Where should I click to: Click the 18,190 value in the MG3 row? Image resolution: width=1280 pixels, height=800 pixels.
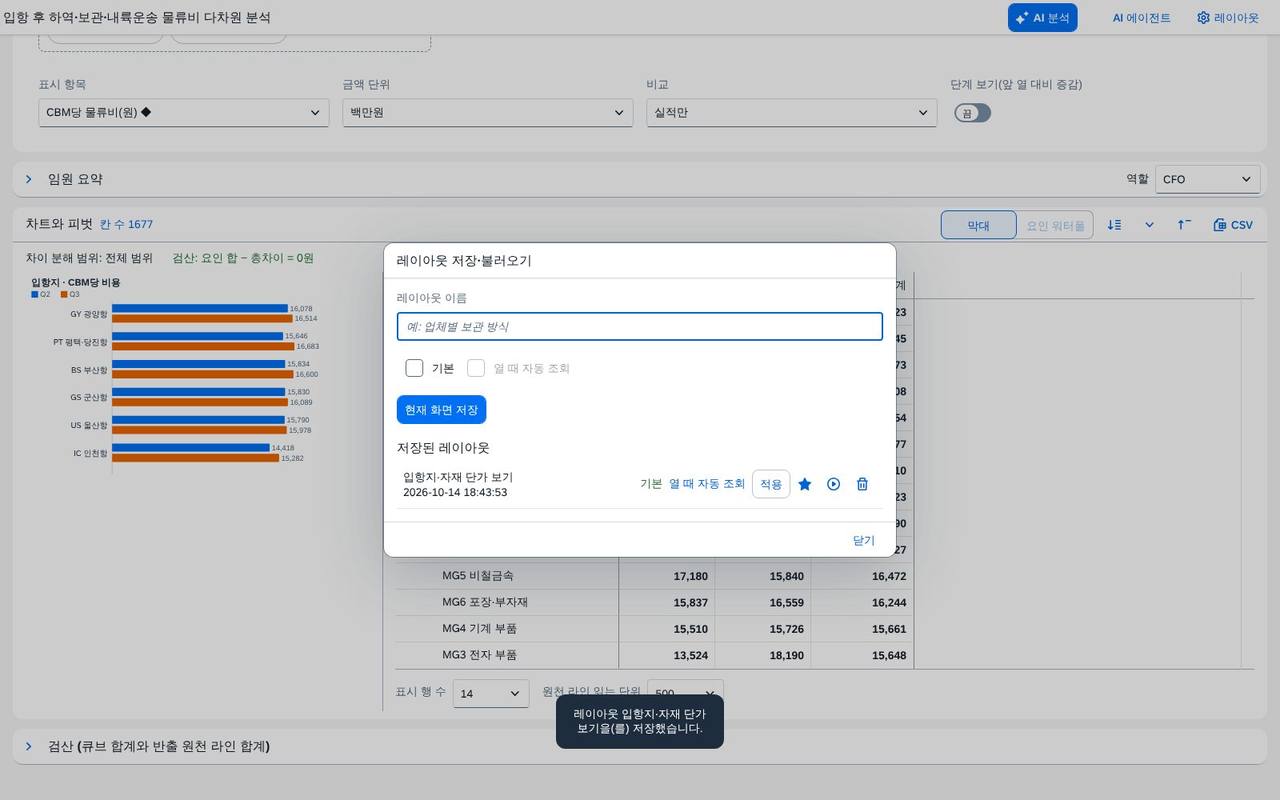787,654
